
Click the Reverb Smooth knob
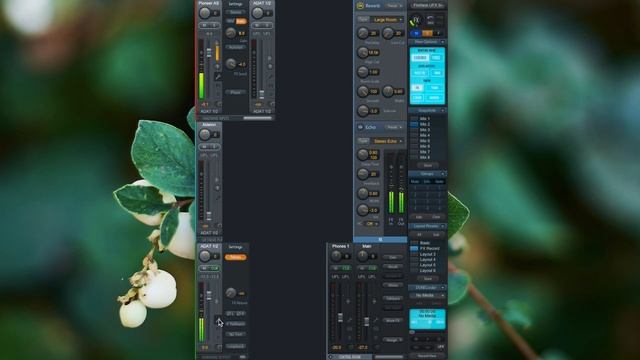click(x=362, y=91)
